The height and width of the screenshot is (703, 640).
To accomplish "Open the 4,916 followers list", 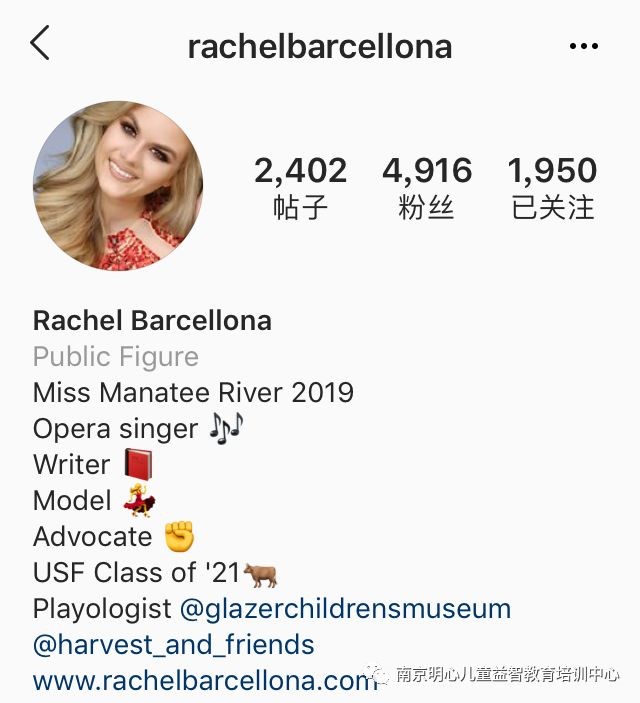I will tap(427, 188).
